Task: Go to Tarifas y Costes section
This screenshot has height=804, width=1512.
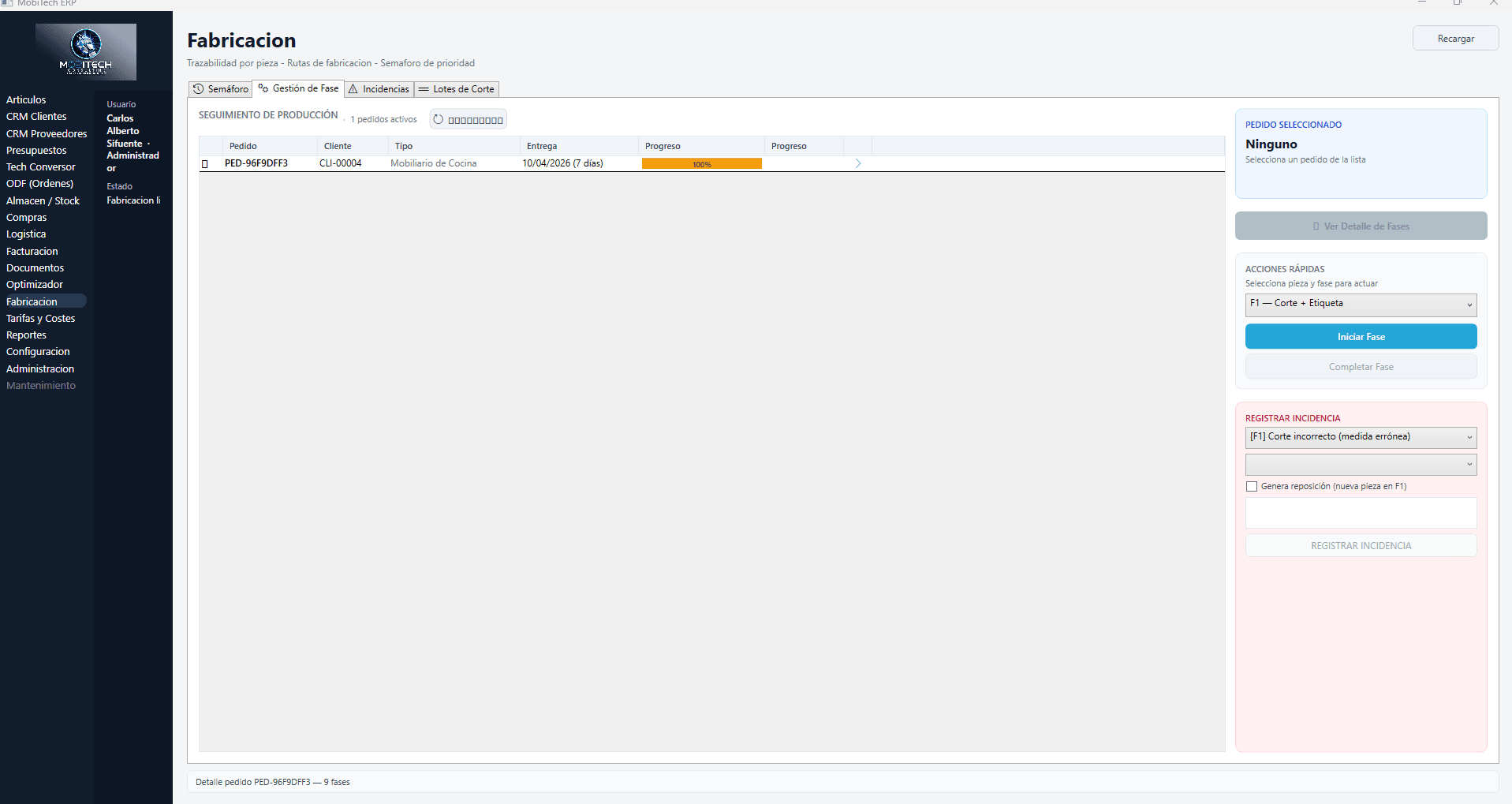Action: tap(41, 319)
